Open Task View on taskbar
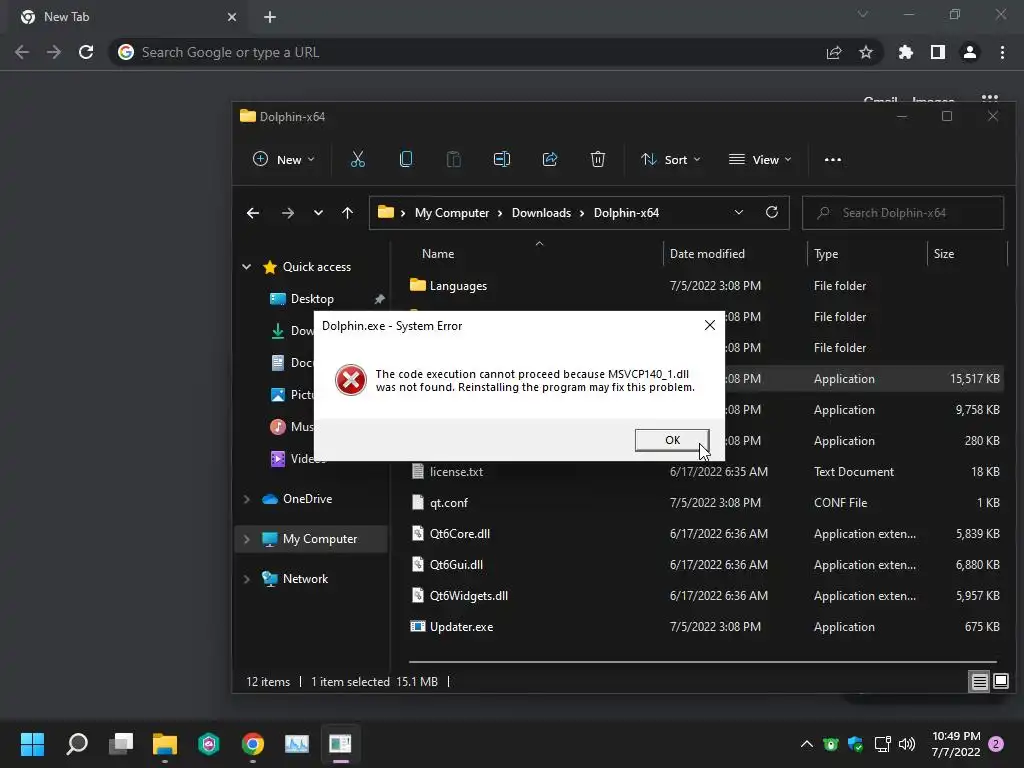The width and height of the screenshot is (1024, 768). (121, 744)
